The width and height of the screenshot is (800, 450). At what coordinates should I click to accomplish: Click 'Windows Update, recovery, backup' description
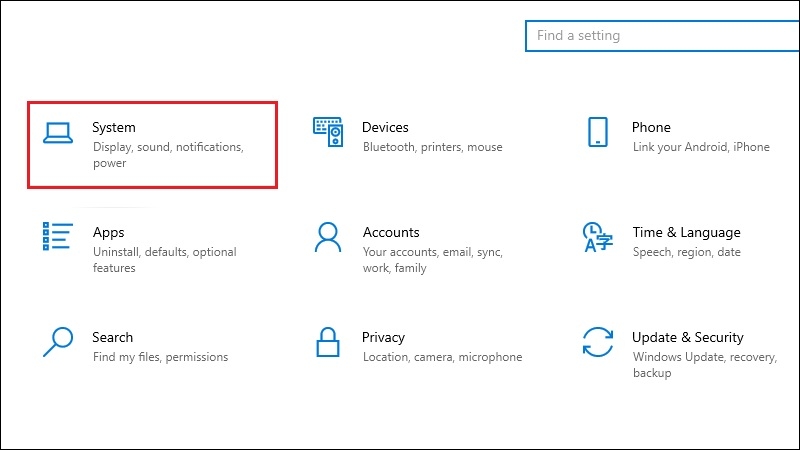pos(705,365)
